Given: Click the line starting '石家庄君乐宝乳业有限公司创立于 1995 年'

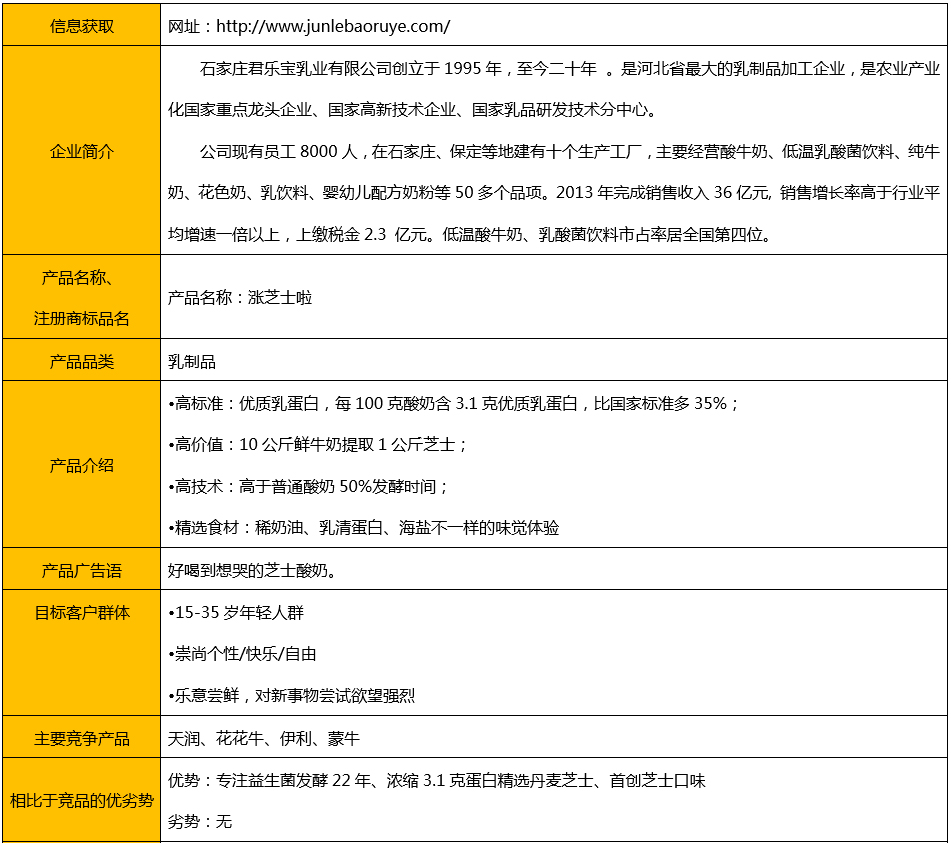Looking at the screenshot, I should [570, 69].
